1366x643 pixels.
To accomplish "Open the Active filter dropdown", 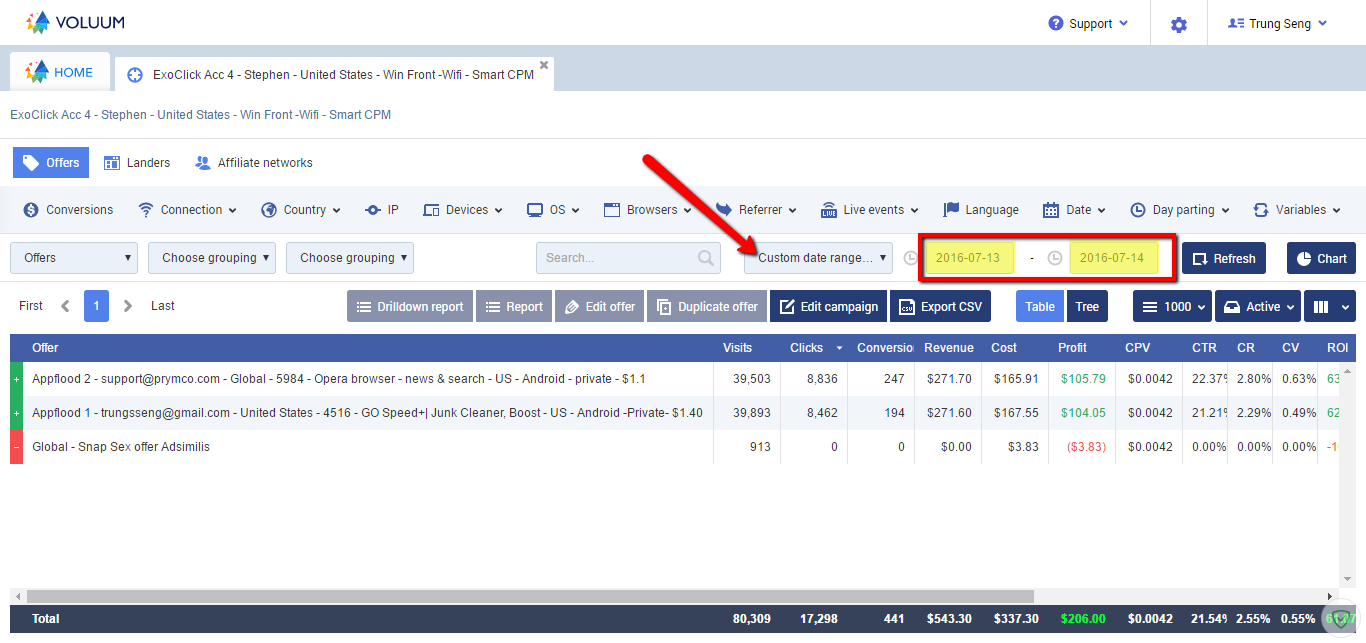I will click(1258, 307).
